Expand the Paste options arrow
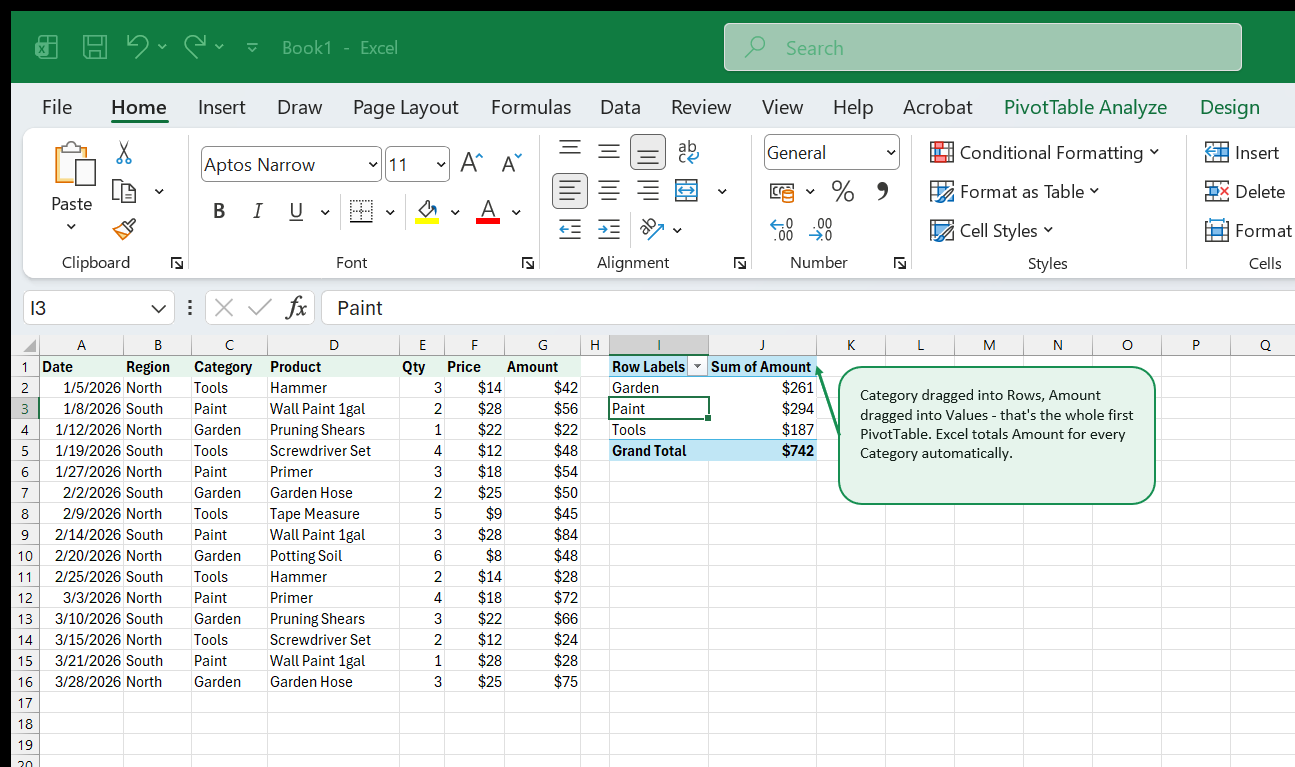 tap(71, 227)
